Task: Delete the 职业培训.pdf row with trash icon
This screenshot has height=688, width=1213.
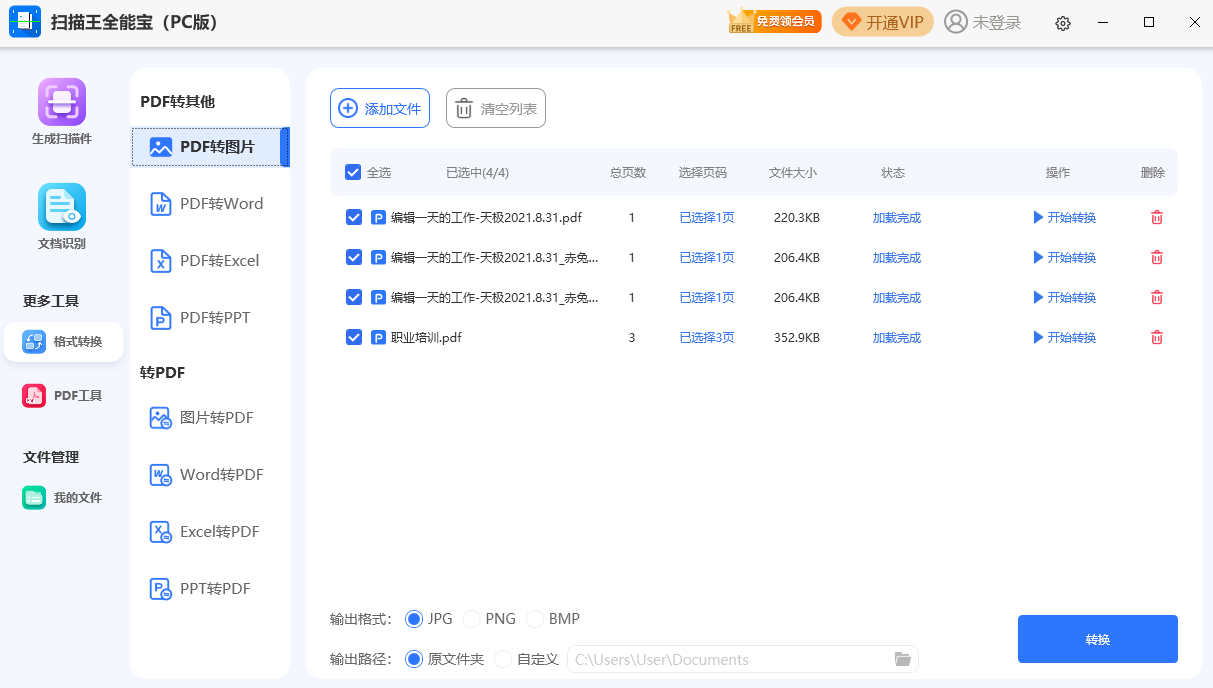Action: 1157,337
